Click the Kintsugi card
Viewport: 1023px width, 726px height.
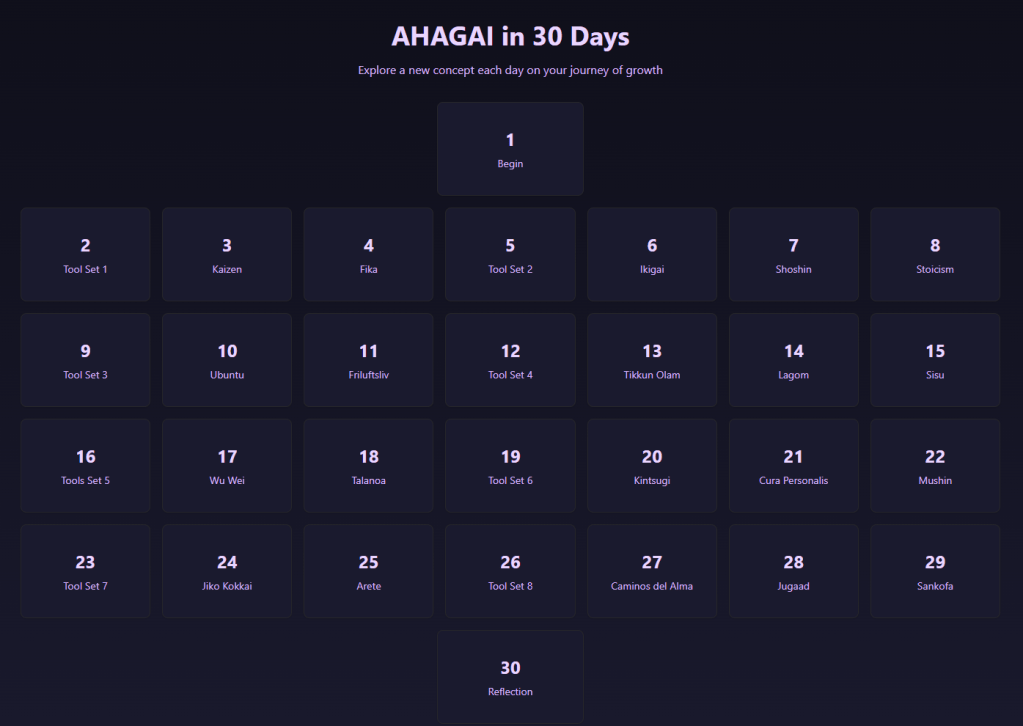652,466
